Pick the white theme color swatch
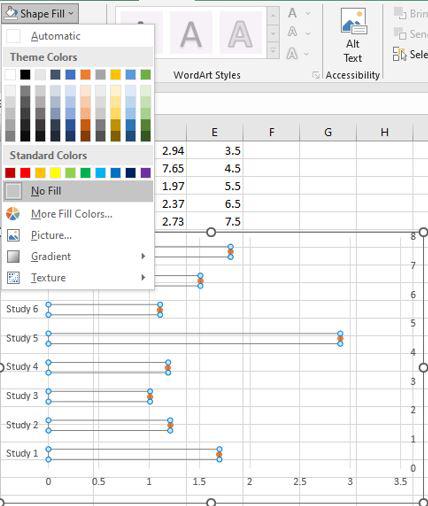The height and width of the screenshot is (506, 428). coord(10,75)
